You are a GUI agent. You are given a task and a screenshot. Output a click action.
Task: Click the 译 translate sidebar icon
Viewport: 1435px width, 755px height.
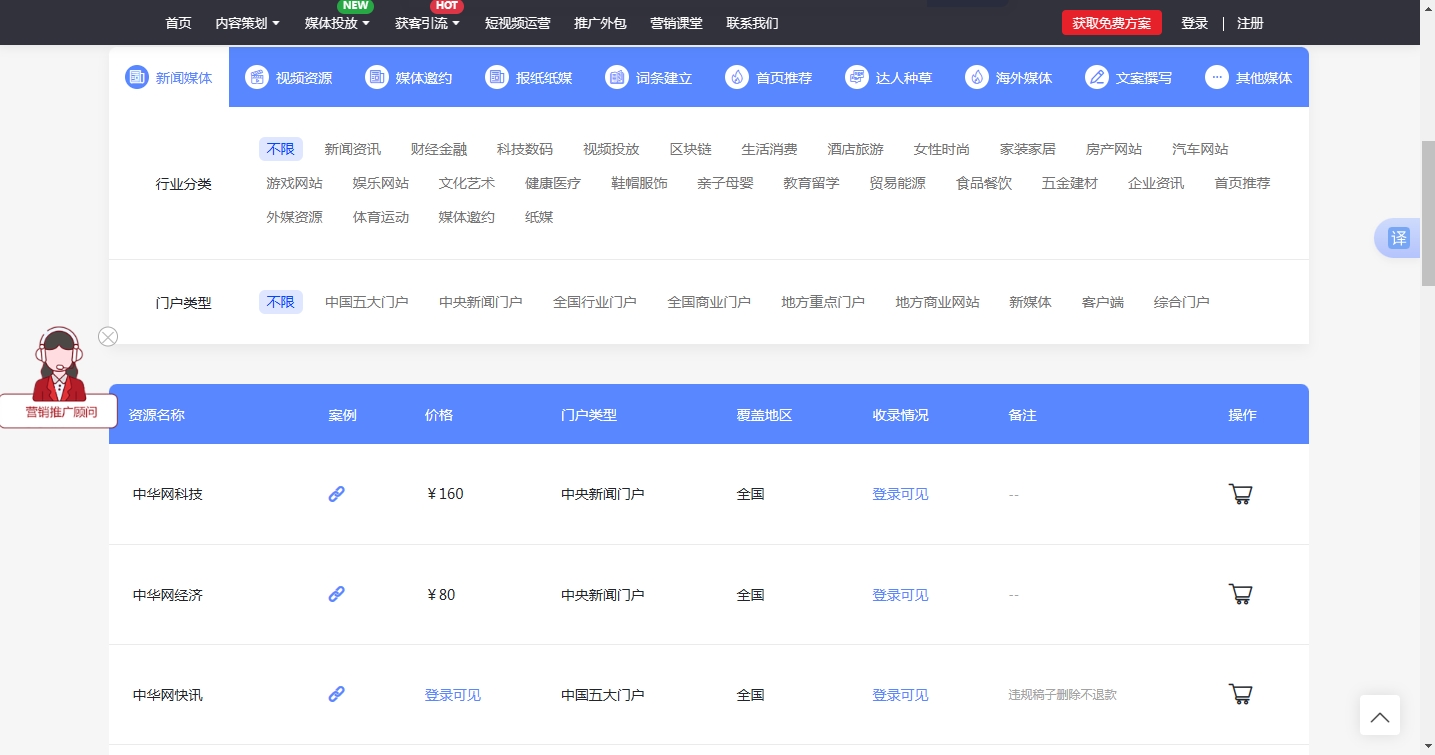(1398, 238)
